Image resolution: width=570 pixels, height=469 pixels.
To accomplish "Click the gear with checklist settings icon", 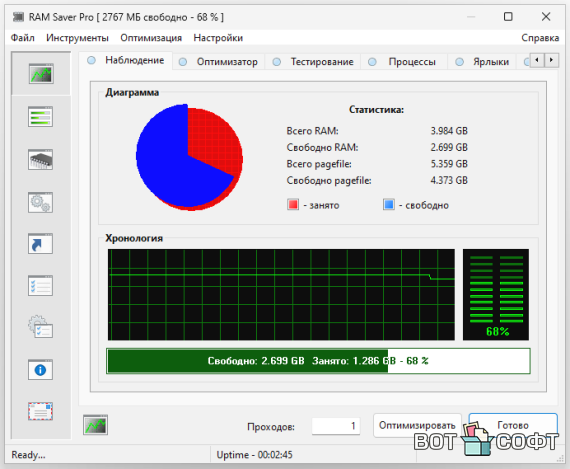I will tap(40, 327).
